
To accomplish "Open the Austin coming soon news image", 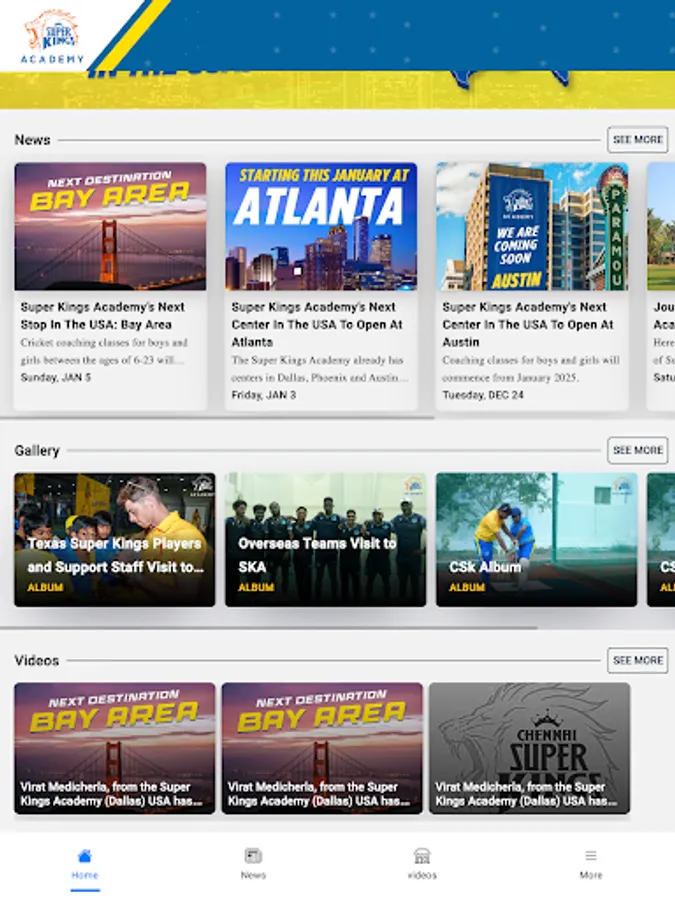I will (x=532, y=226).
